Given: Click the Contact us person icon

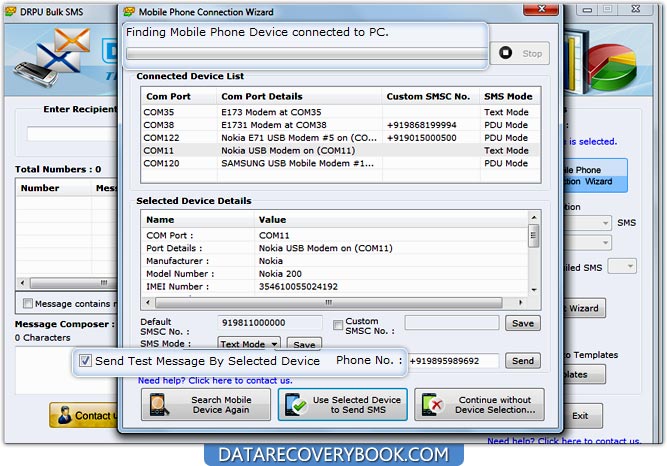Looking at the screenshot, I should (65, 415).
